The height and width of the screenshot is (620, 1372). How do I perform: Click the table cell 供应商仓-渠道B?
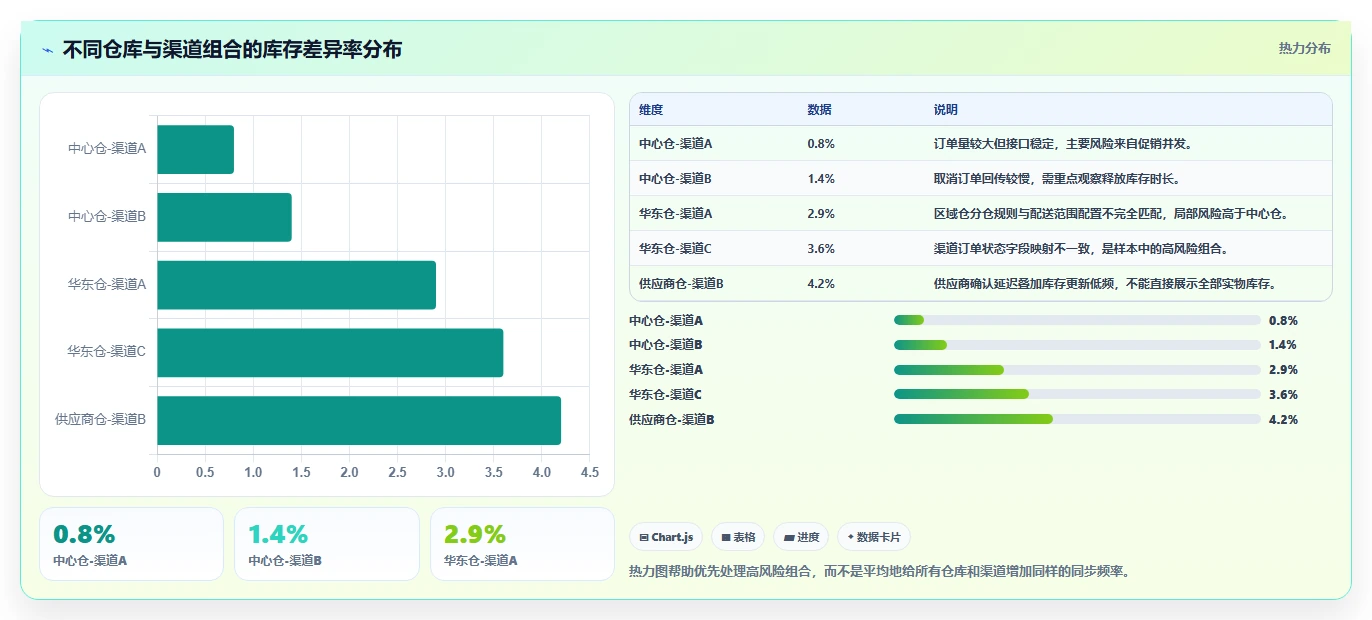click(681, 284)
